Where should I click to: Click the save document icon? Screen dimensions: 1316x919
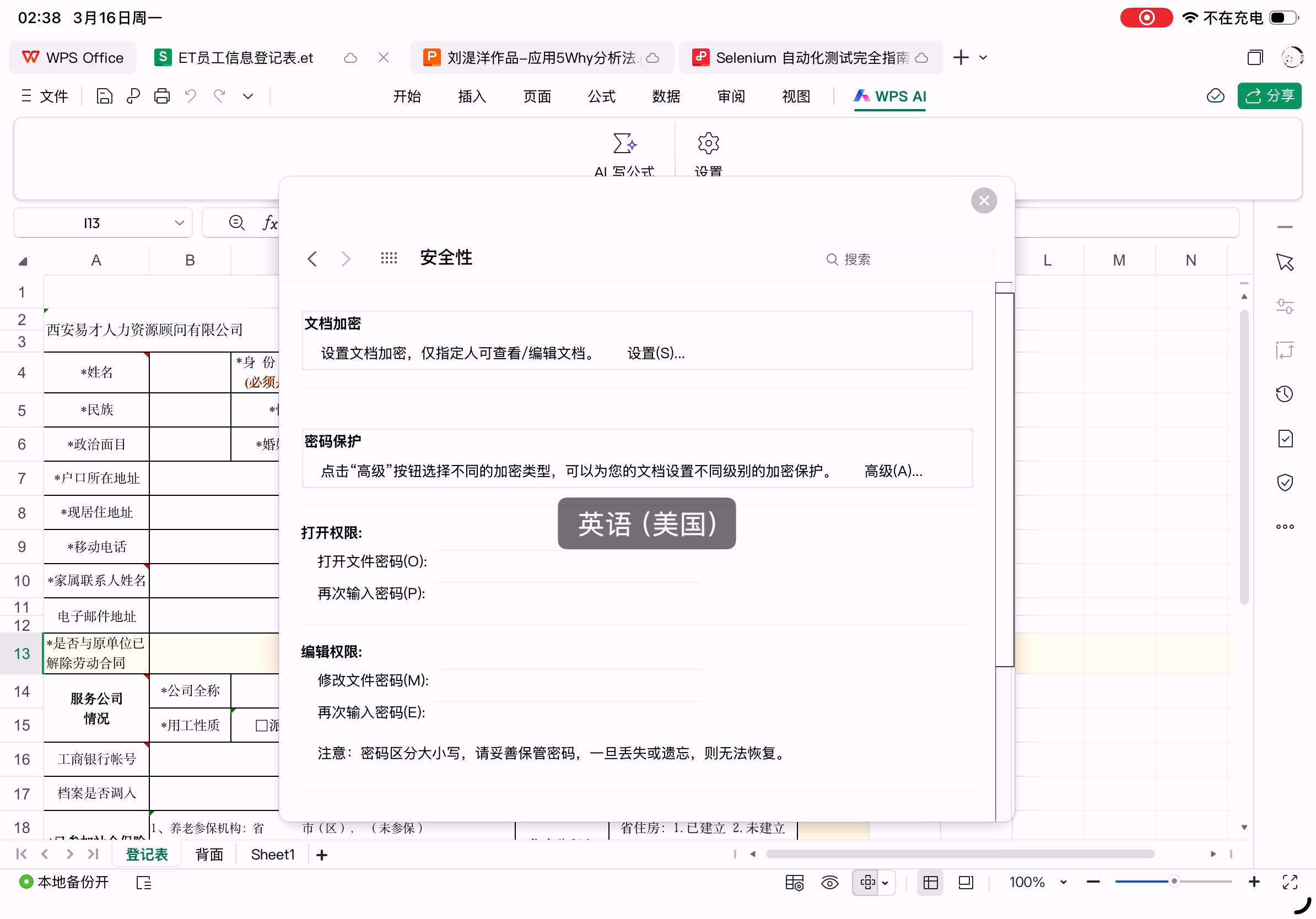tap(104, 96)
